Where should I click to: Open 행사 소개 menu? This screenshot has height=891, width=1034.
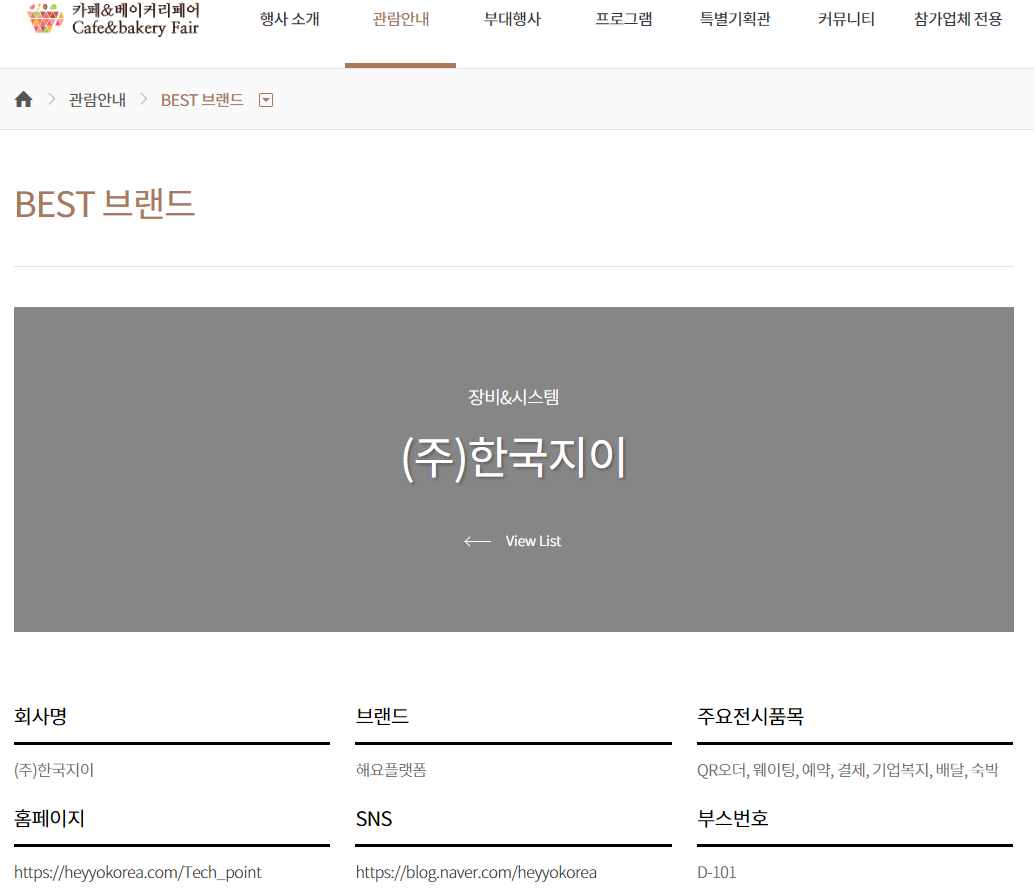click(289, 19)
